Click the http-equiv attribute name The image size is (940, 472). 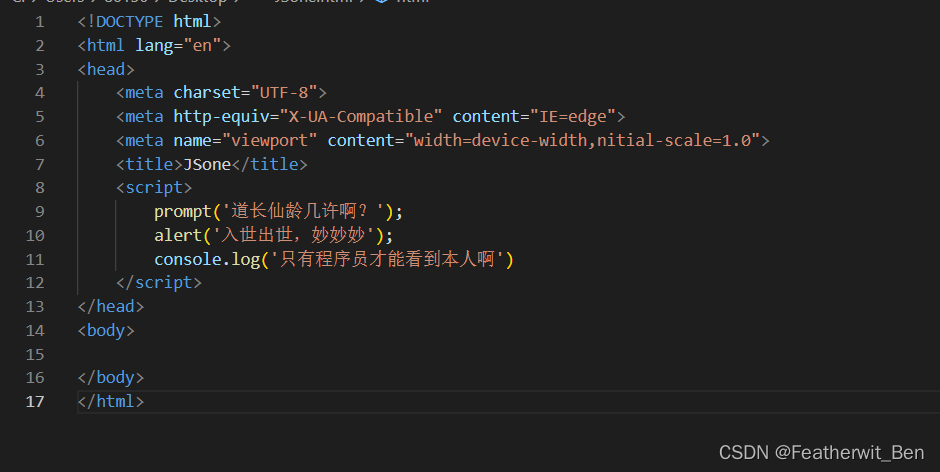[x=221, y=116]
